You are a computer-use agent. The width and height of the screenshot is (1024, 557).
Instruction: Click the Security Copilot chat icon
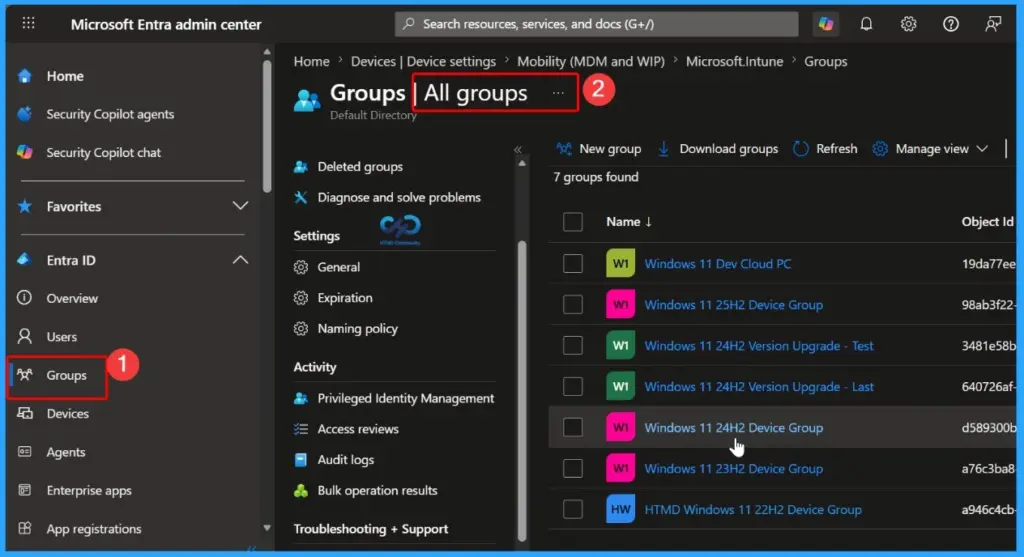click(25, 152)
